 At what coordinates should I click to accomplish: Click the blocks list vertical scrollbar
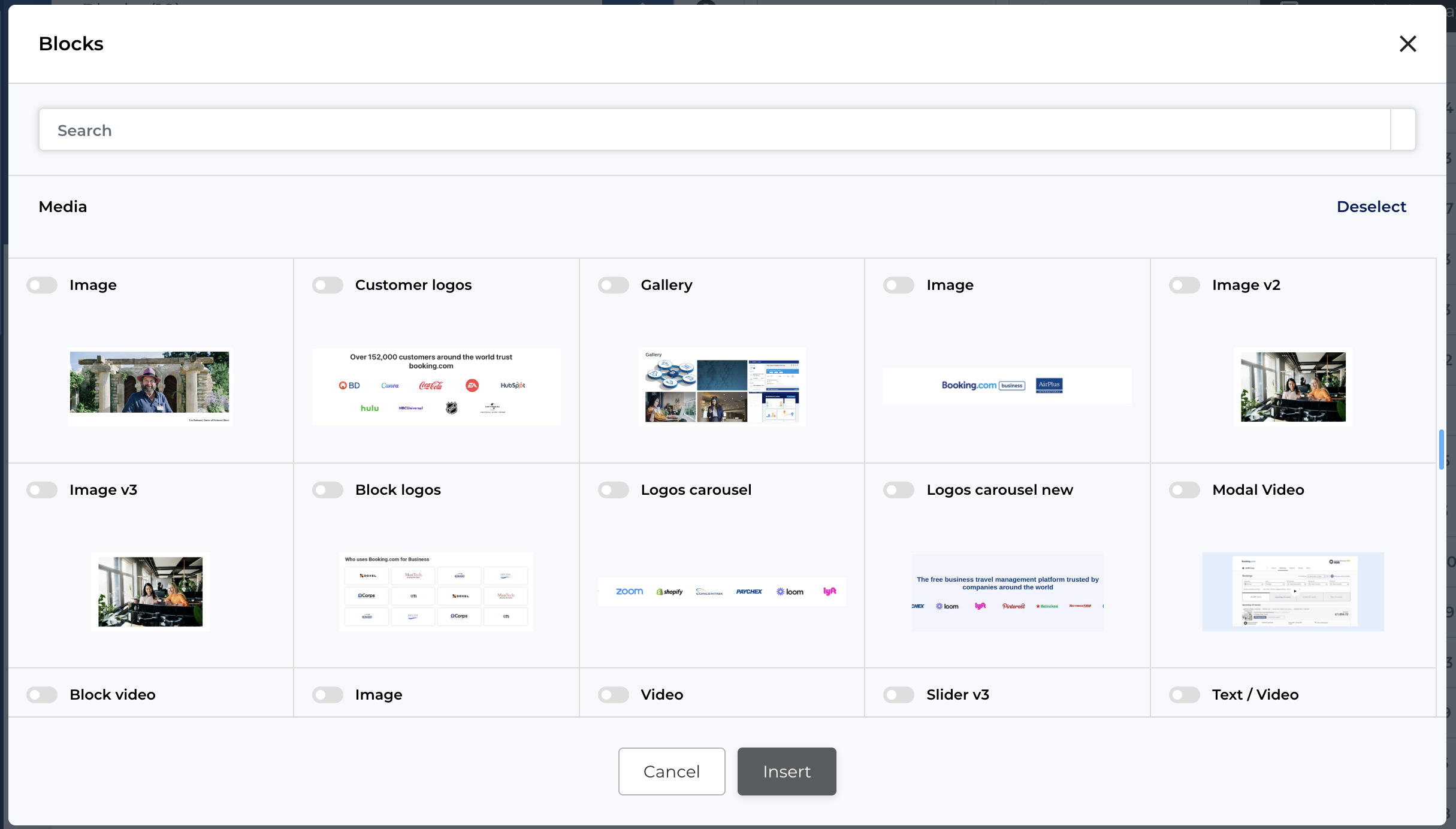(1441, 449)
